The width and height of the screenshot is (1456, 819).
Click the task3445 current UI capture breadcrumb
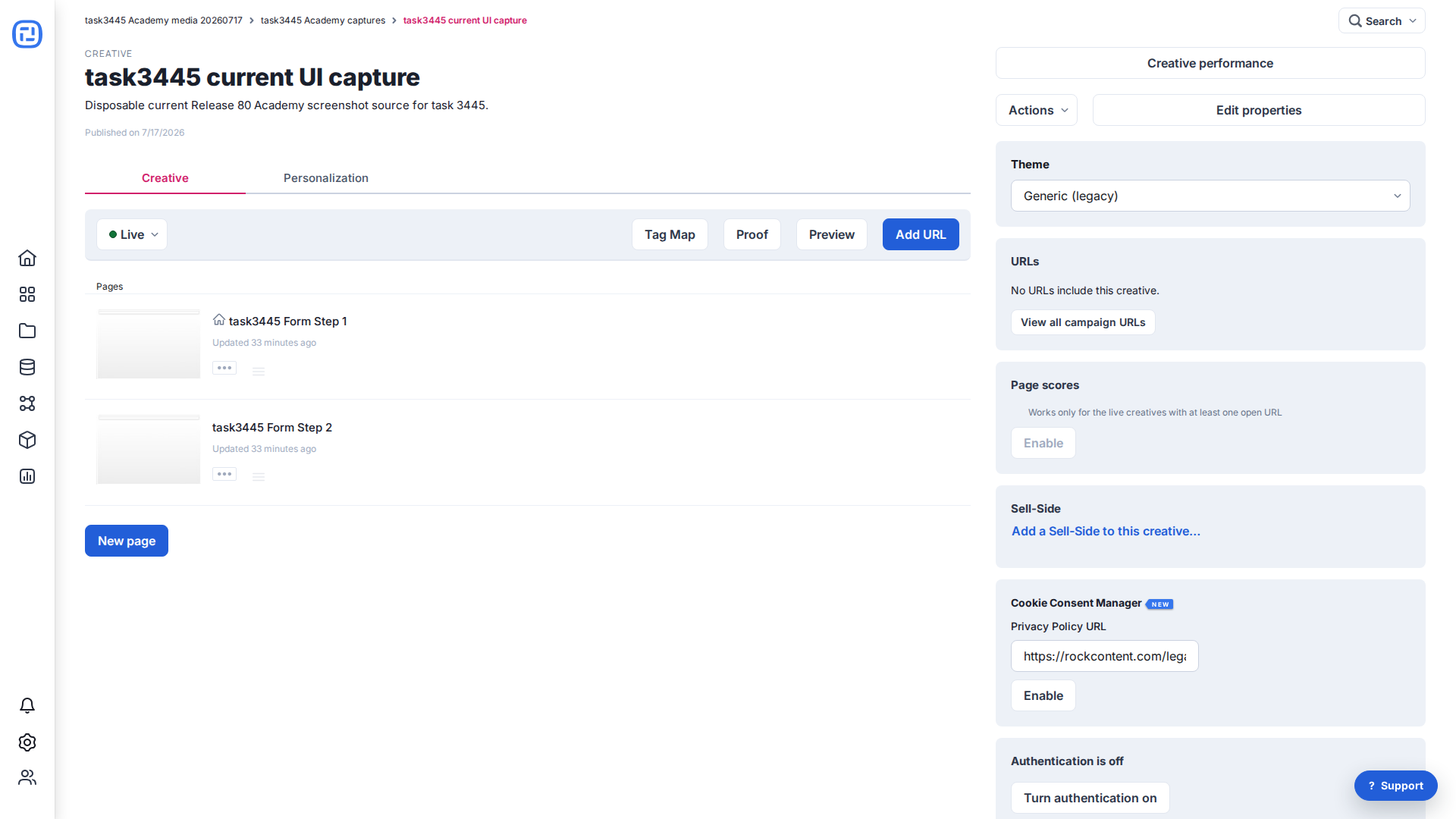coord(465,20)
